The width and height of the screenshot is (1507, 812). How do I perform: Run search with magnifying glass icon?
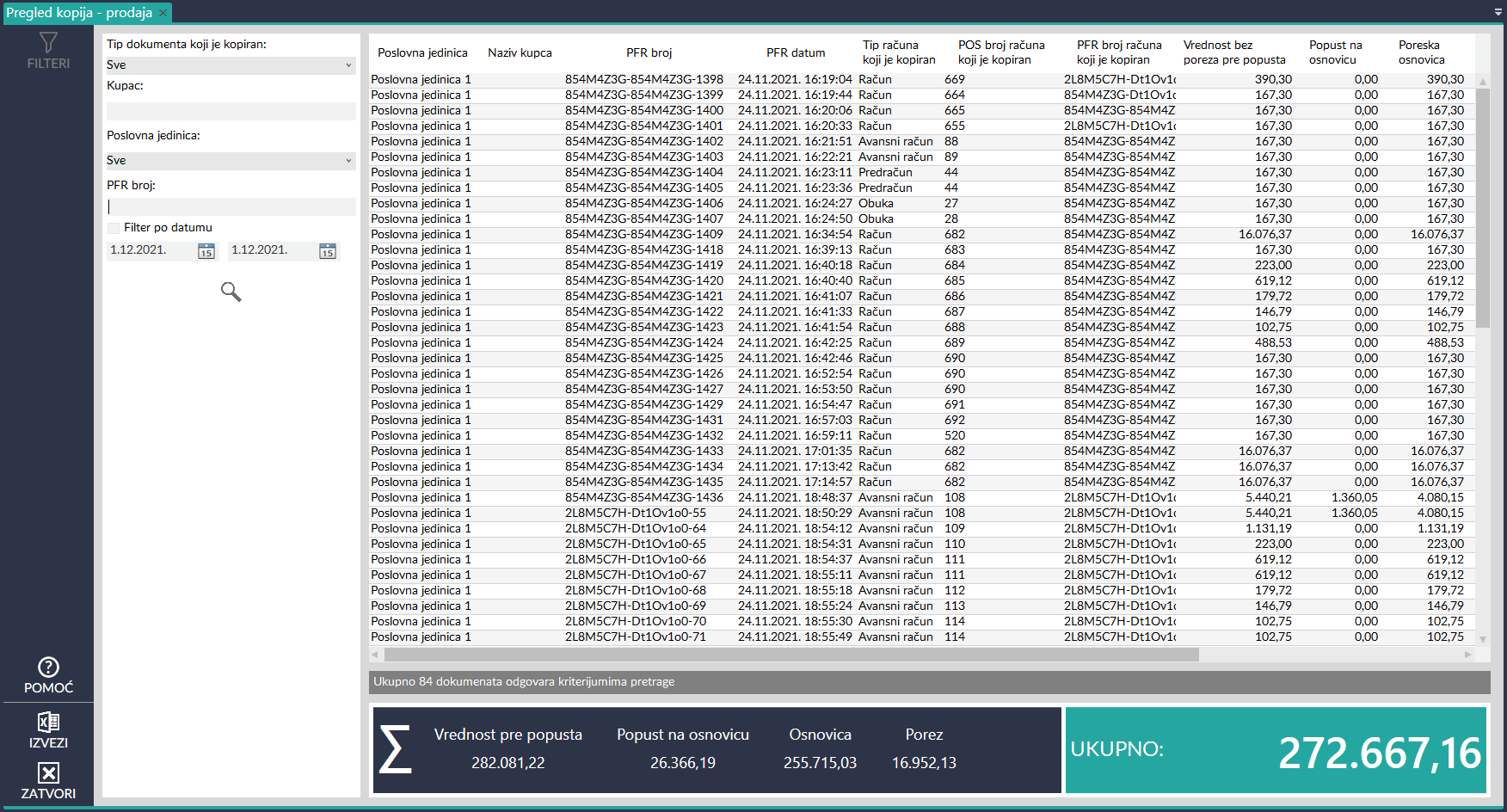pos(231,292)
